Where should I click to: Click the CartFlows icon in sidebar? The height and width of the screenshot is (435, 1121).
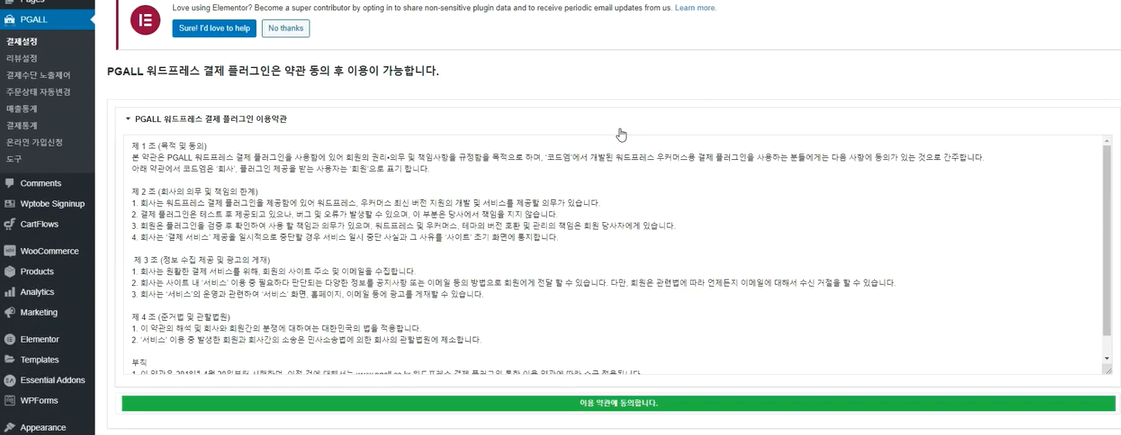pyautogui.click(x=9, y=224)
